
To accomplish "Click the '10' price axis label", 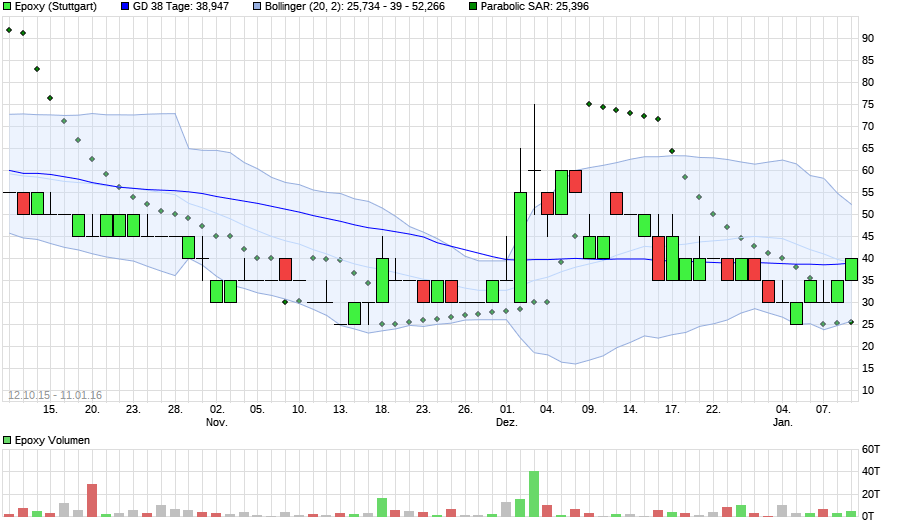I will click(x=868, y=390).
